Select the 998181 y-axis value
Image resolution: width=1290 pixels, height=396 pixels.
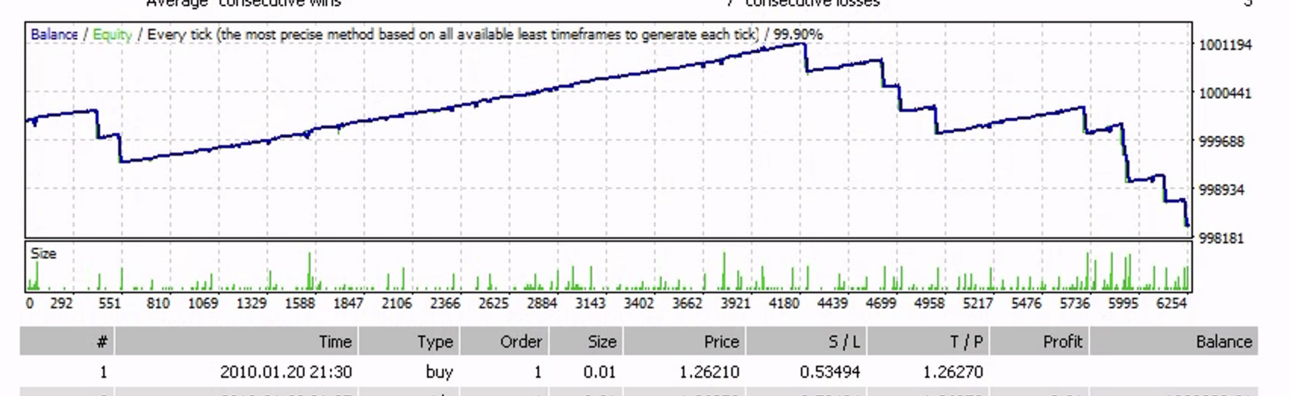1221,237
